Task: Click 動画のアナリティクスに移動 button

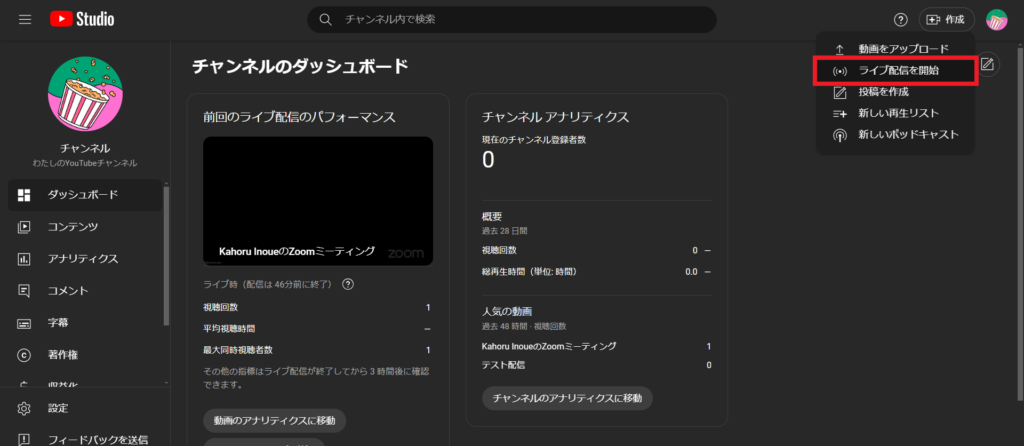Action: point(275,419)
